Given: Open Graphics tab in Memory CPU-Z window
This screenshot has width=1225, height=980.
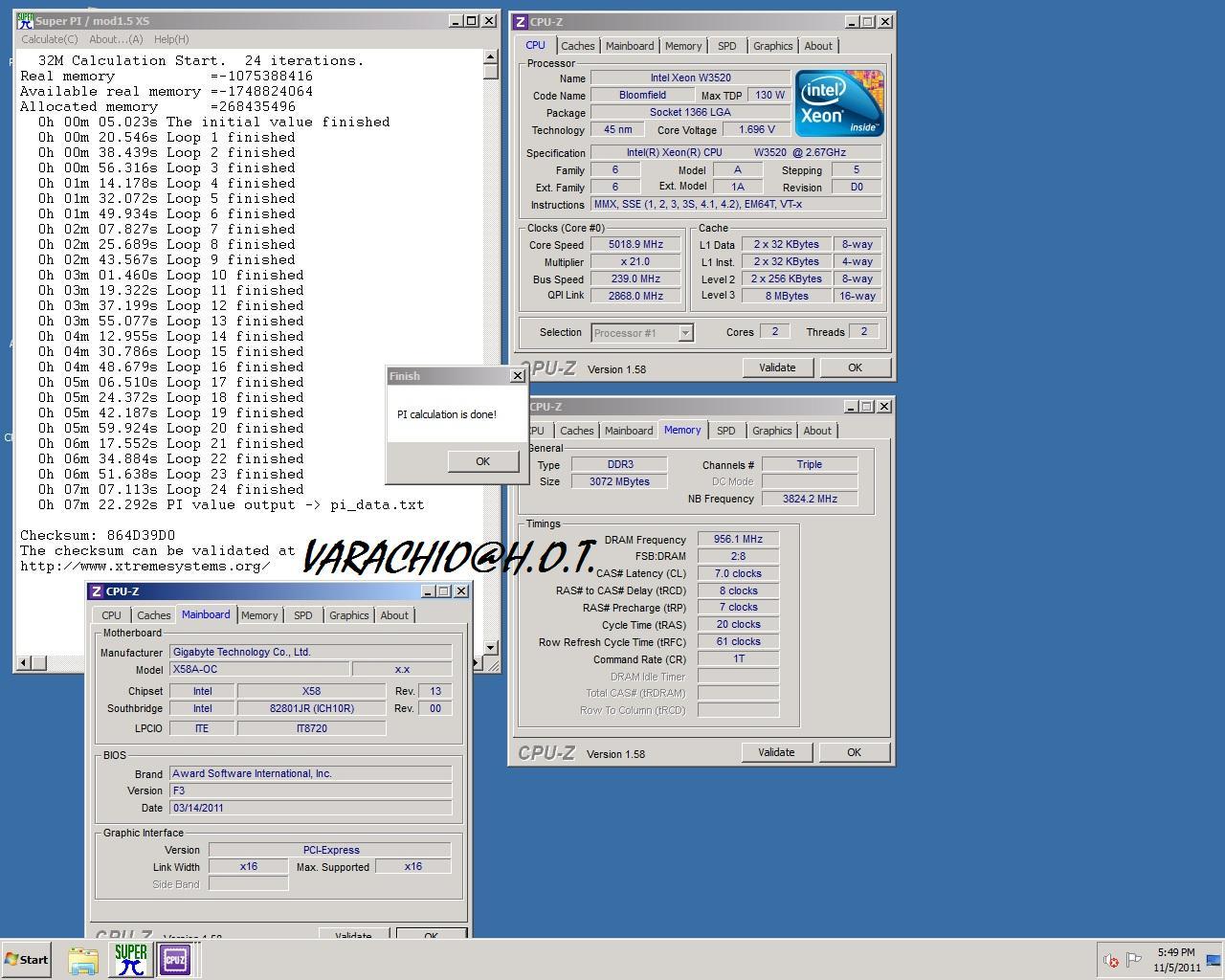Looking at the screenshot, I should click(x=771, y=431).
